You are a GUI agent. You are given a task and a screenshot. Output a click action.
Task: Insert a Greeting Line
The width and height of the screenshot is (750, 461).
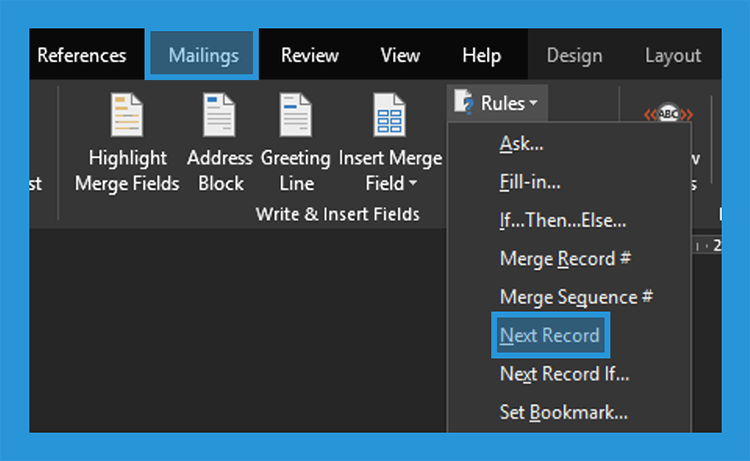coord(296,143)
